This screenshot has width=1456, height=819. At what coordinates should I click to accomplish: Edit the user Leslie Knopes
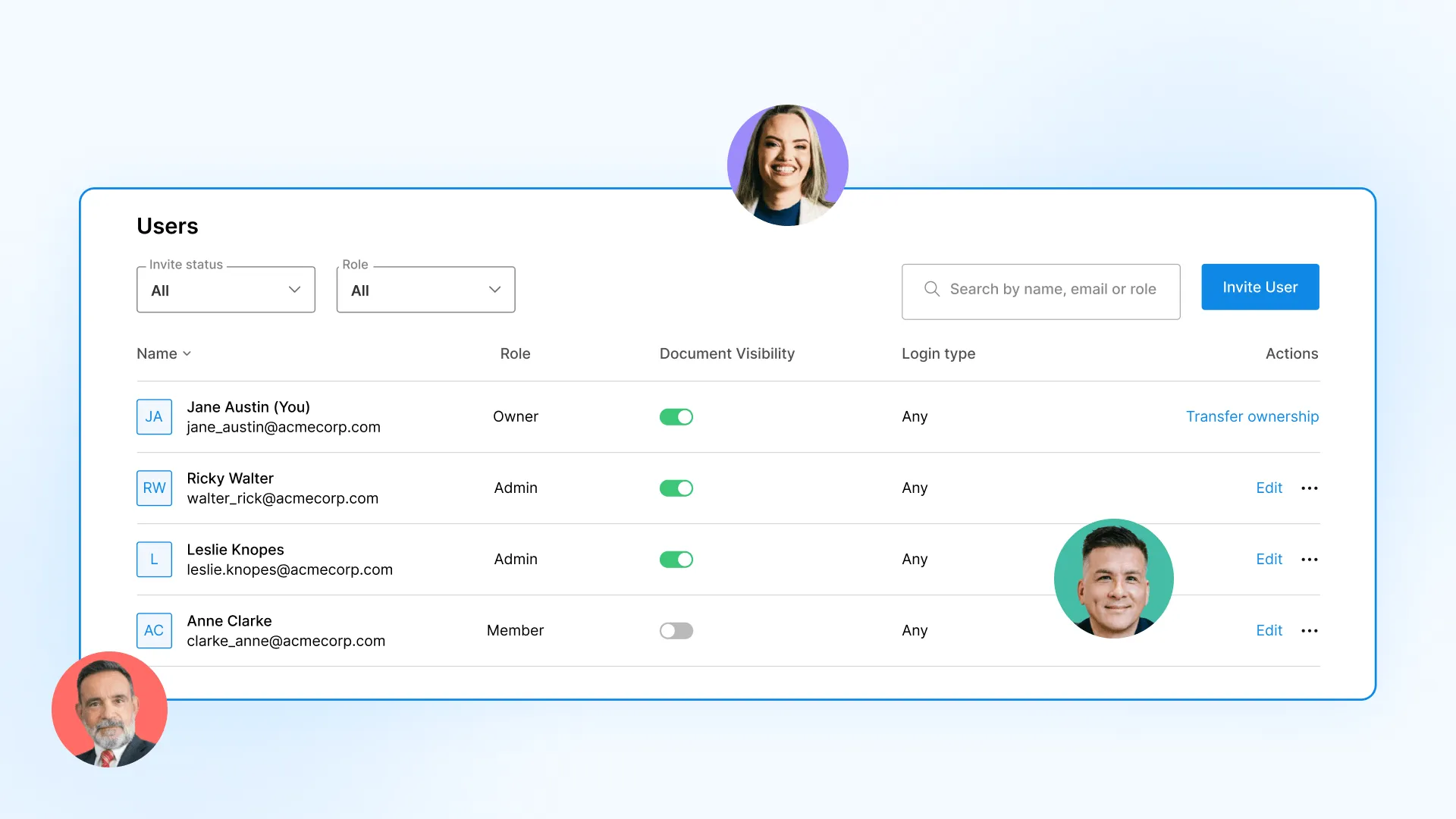click(1269, 559)
